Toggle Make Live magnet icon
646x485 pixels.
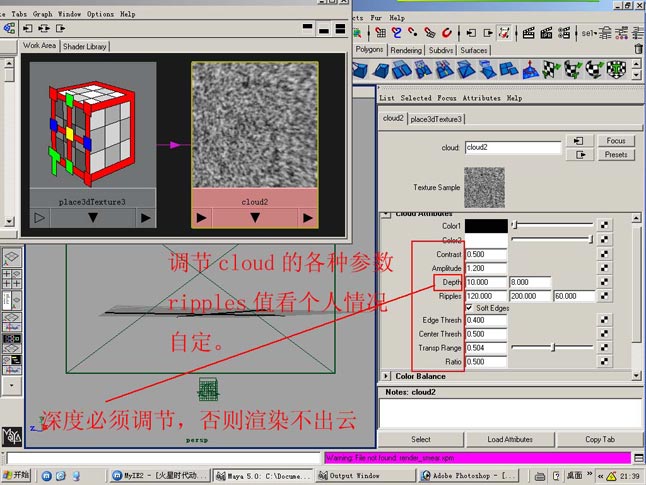(x=447, y=33)
